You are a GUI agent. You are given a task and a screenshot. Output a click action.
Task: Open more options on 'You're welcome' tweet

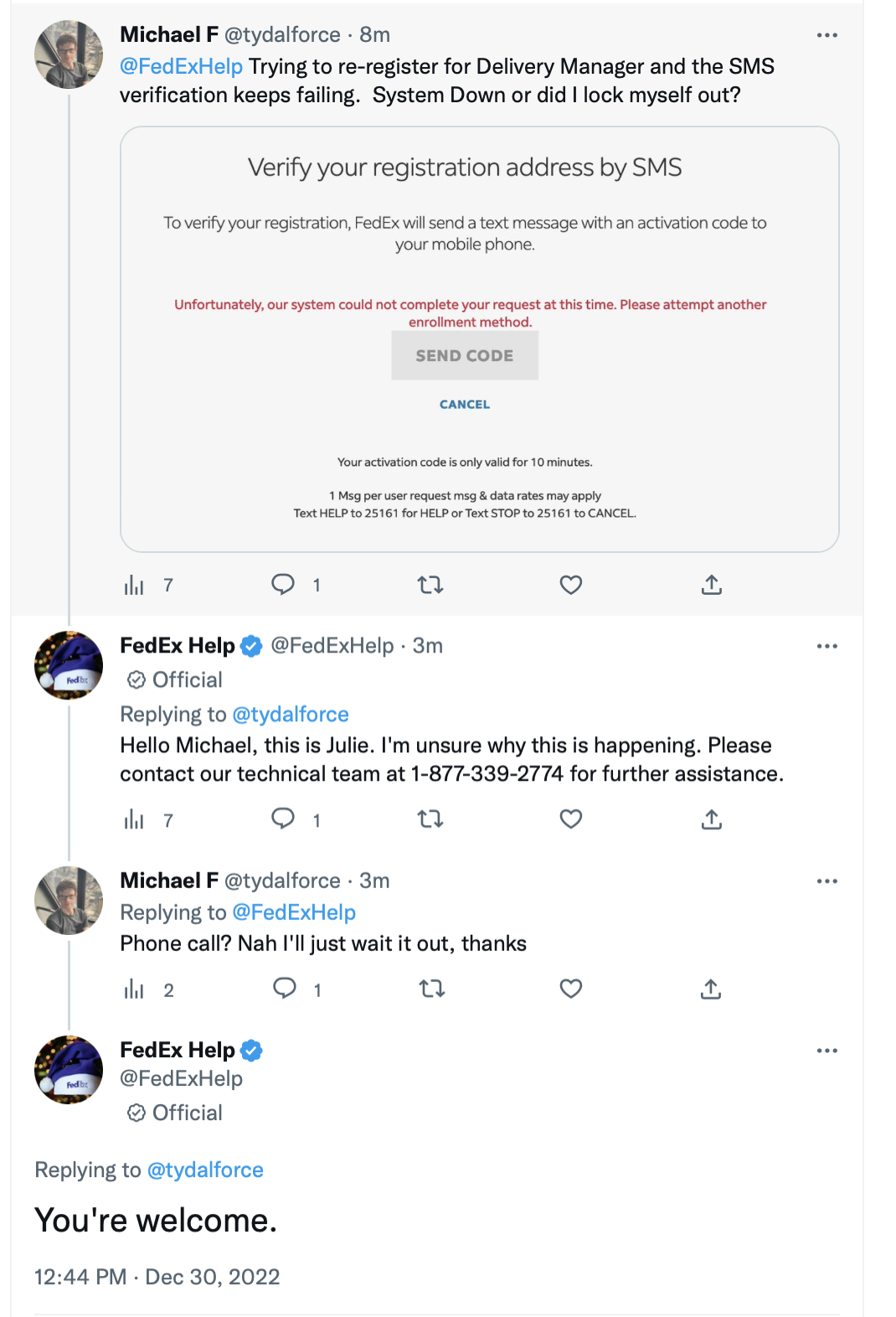tap(826, 1051)
